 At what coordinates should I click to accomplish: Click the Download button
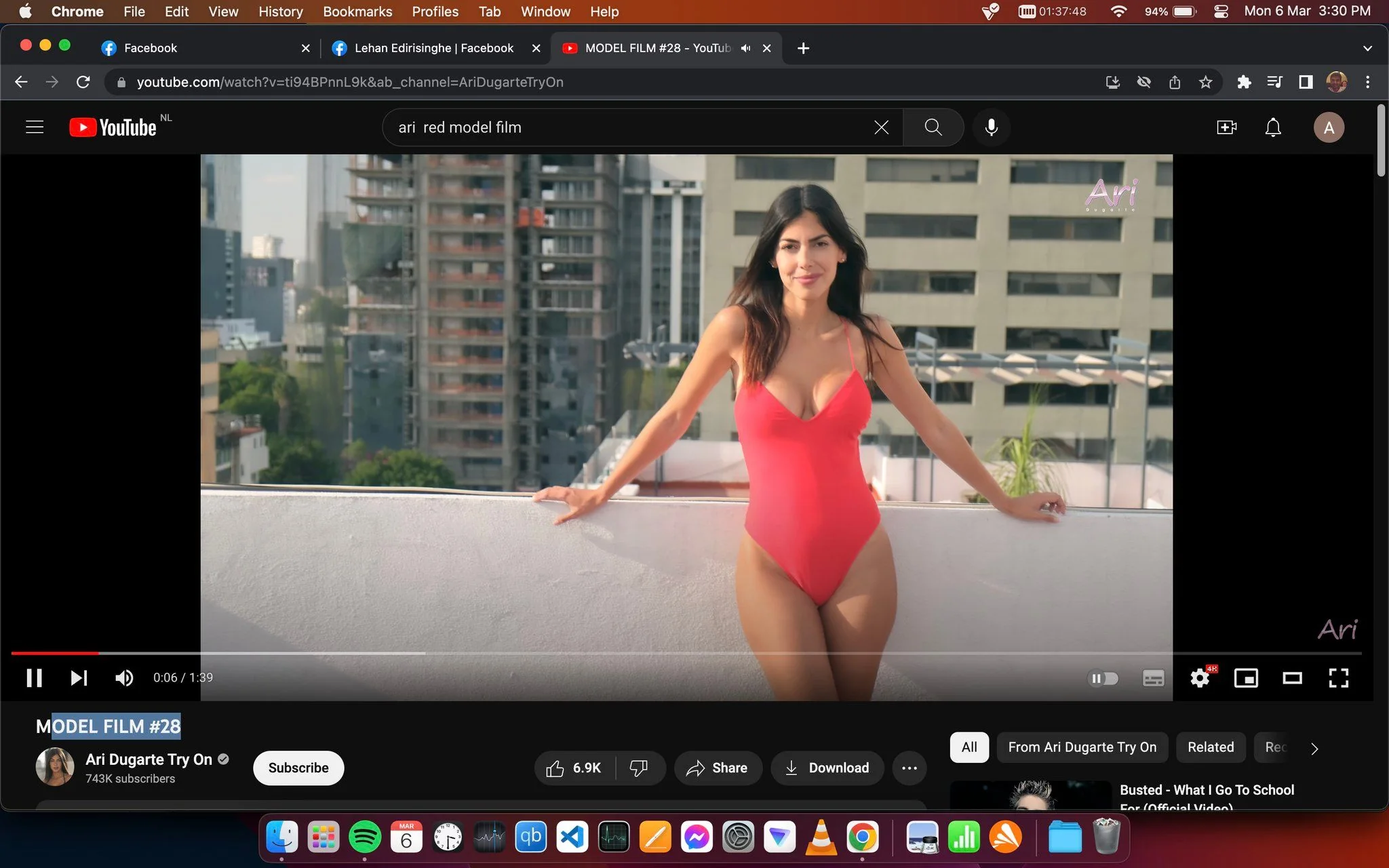(x=827, y=768)
